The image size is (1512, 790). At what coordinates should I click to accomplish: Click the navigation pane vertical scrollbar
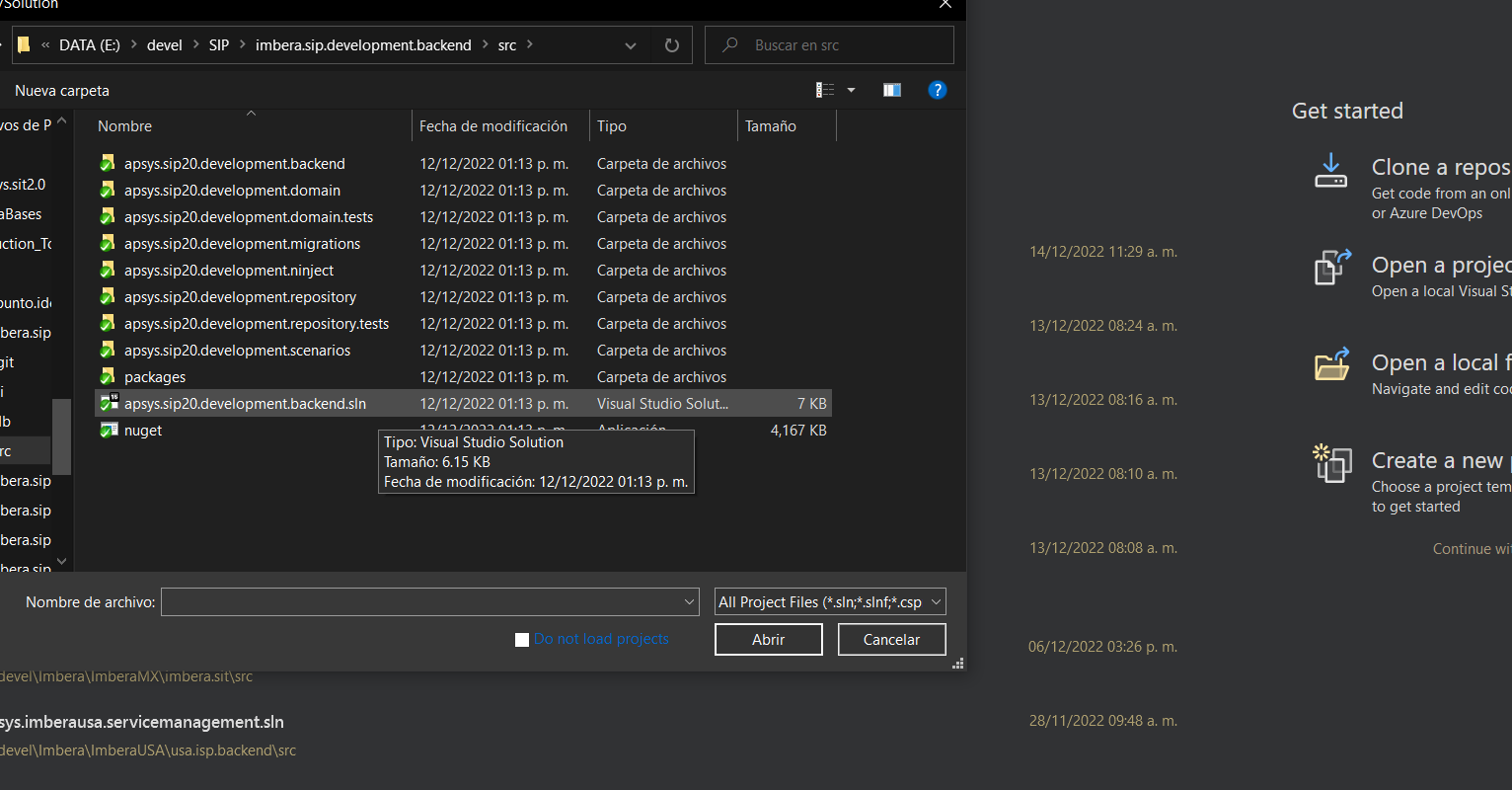coord(61,434)
